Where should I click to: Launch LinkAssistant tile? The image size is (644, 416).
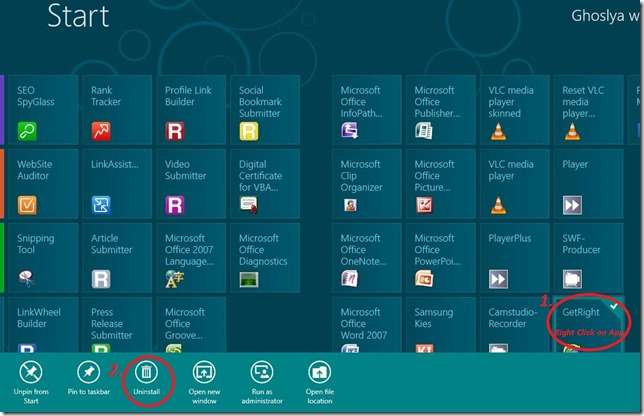pyautogui.click(x=117, y=184)
